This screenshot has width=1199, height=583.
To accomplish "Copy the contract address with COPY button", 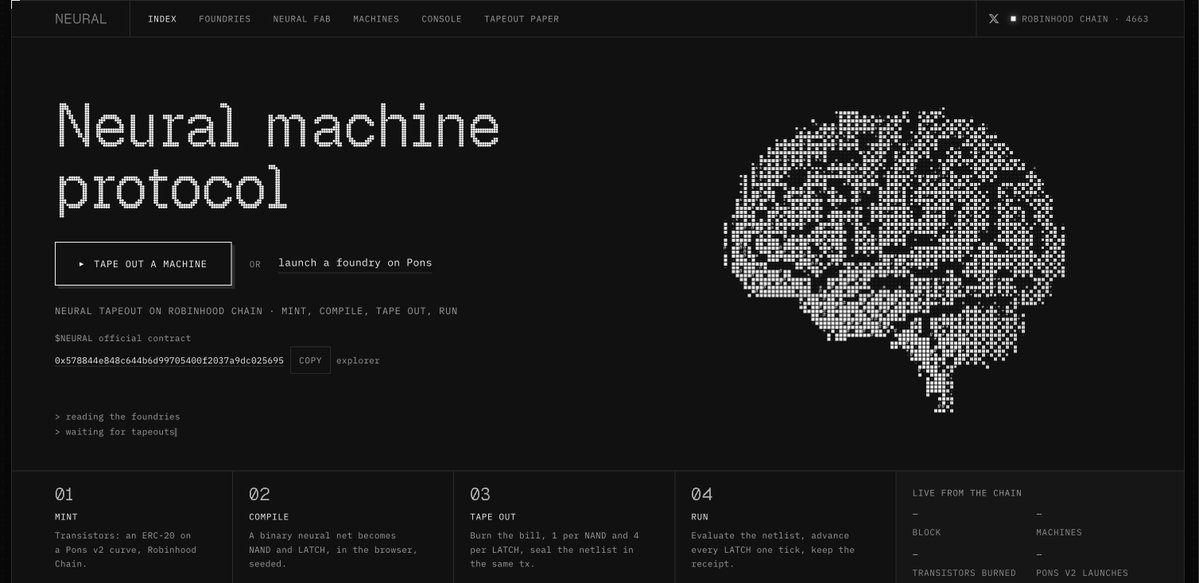I will point(310,360).
